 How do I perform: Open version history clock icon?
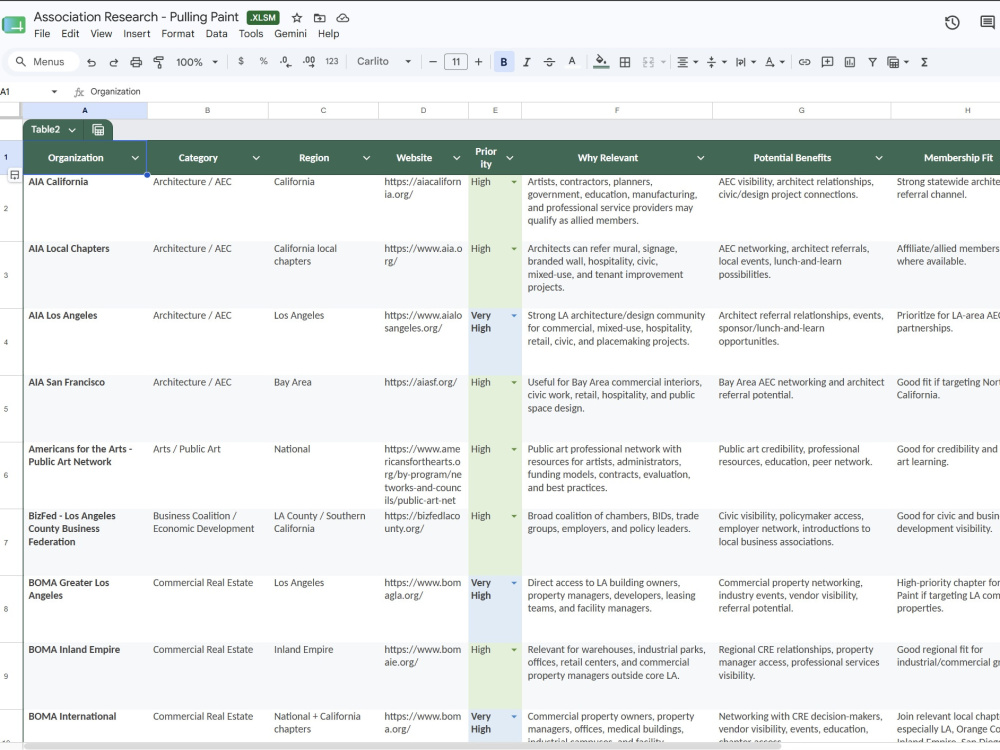[952, 23]
